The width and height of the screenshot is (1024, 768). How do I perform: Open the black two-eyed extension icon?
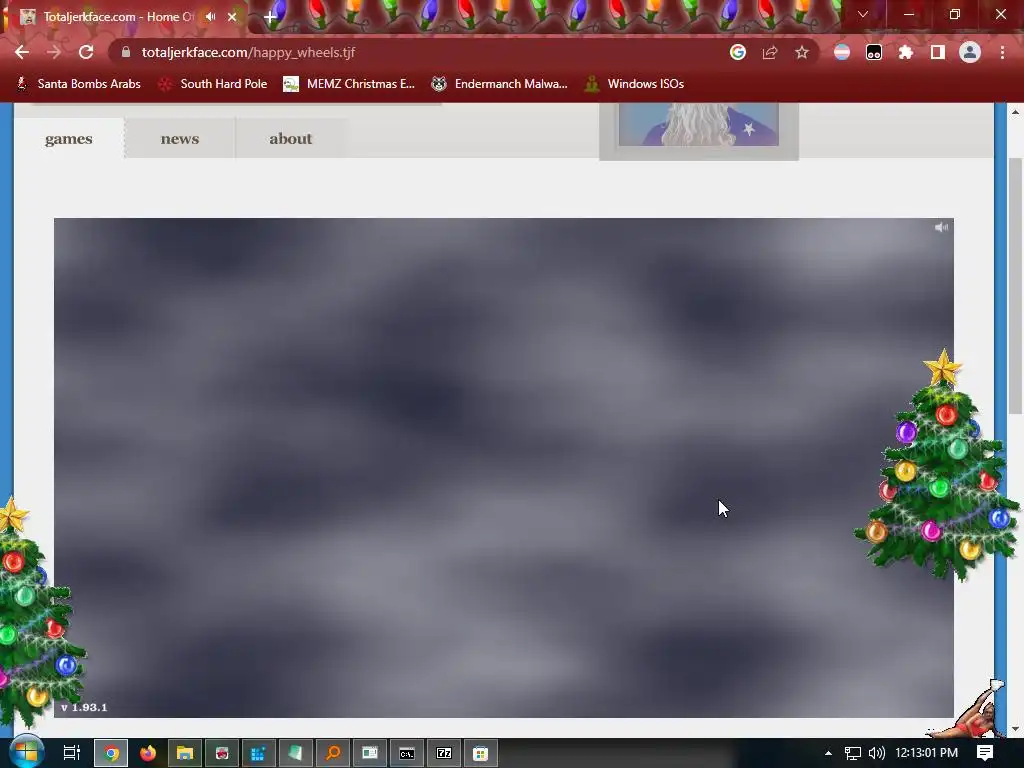coord(874,52)
